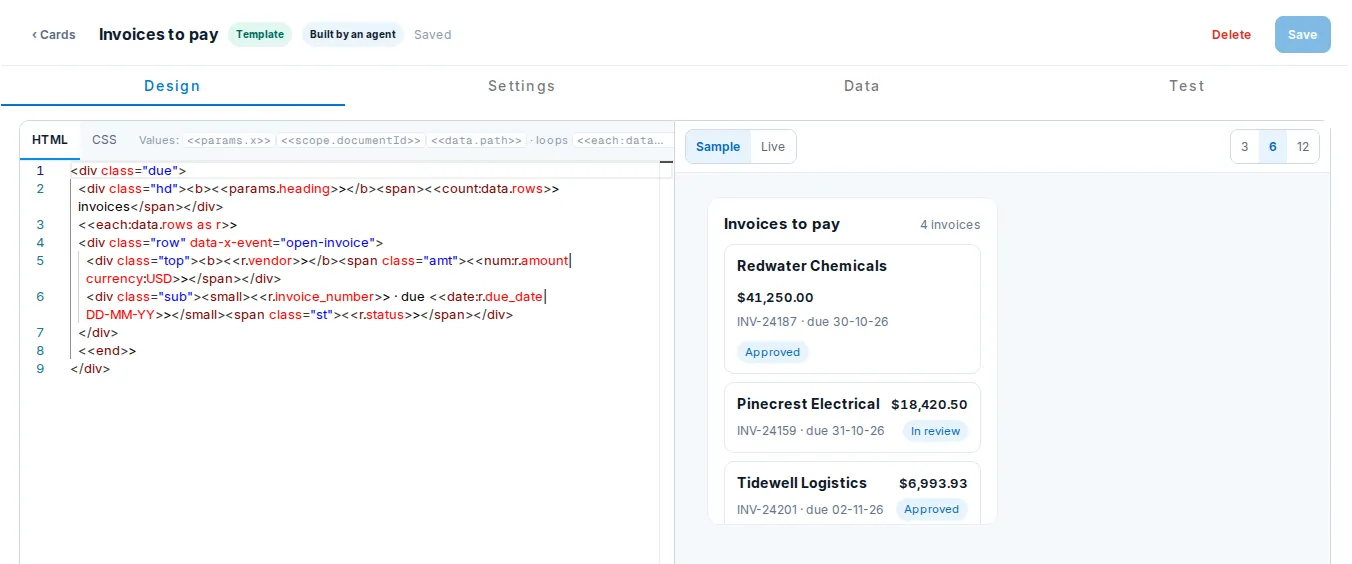The height and width of the screenshot is (564, 1352).
Task: Open the Data tab
Action: (x=861, y=86)
